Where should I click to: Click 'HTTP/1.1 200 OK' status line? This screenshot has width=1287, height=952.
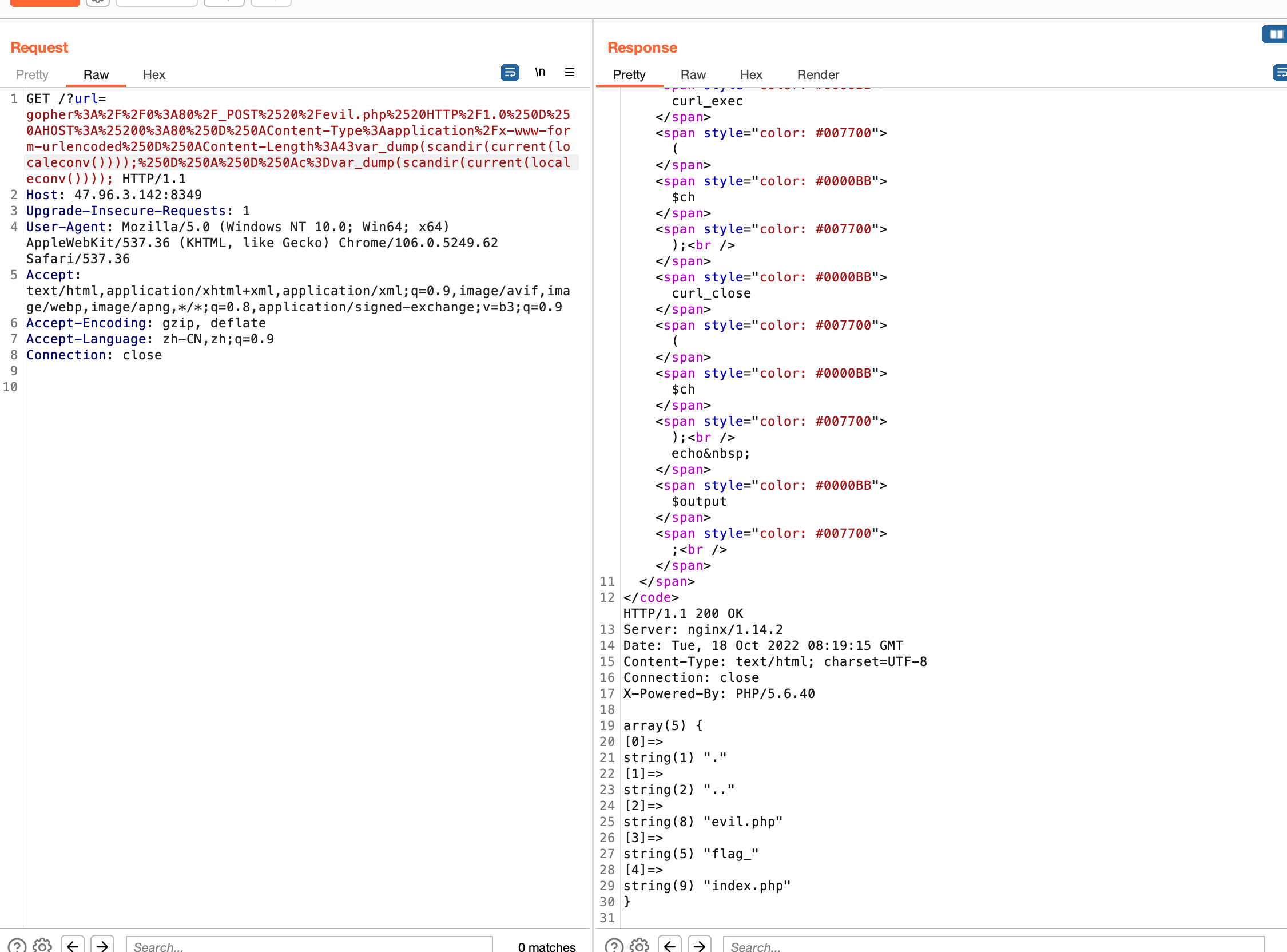683,614
